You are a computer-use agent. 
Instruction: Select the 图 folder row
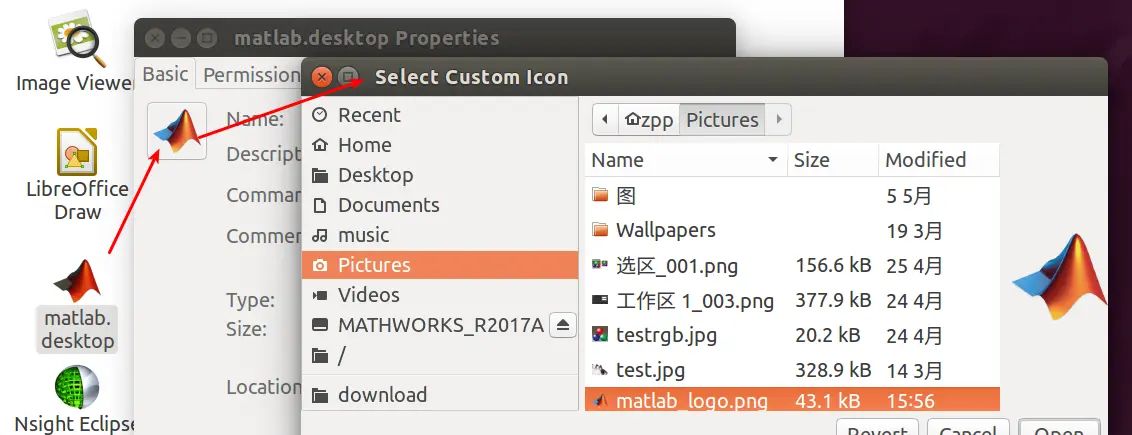pyautogui.click(x=792, y=195)
